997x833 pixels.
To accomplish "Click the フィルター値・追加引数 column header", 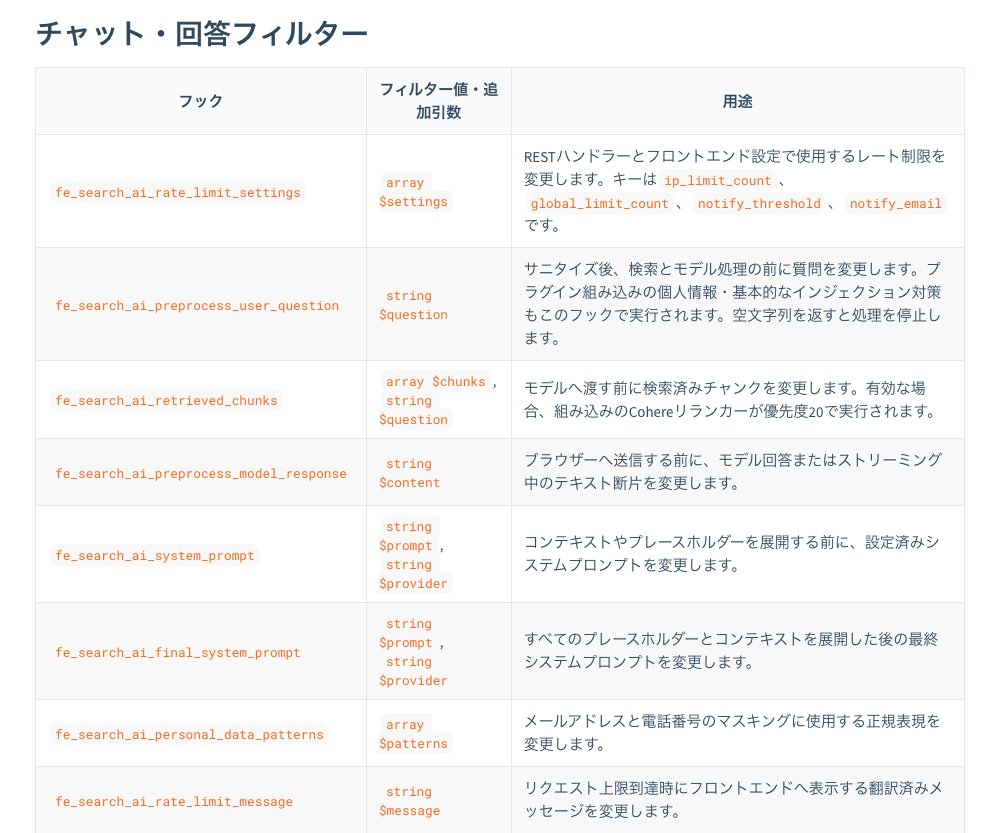I will point(439,101).
